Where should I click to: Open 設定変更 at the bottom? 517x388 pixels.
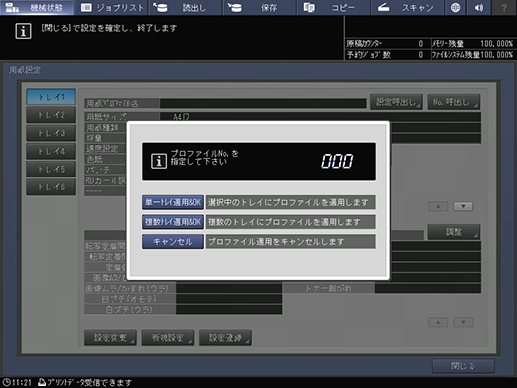point(110,338)
